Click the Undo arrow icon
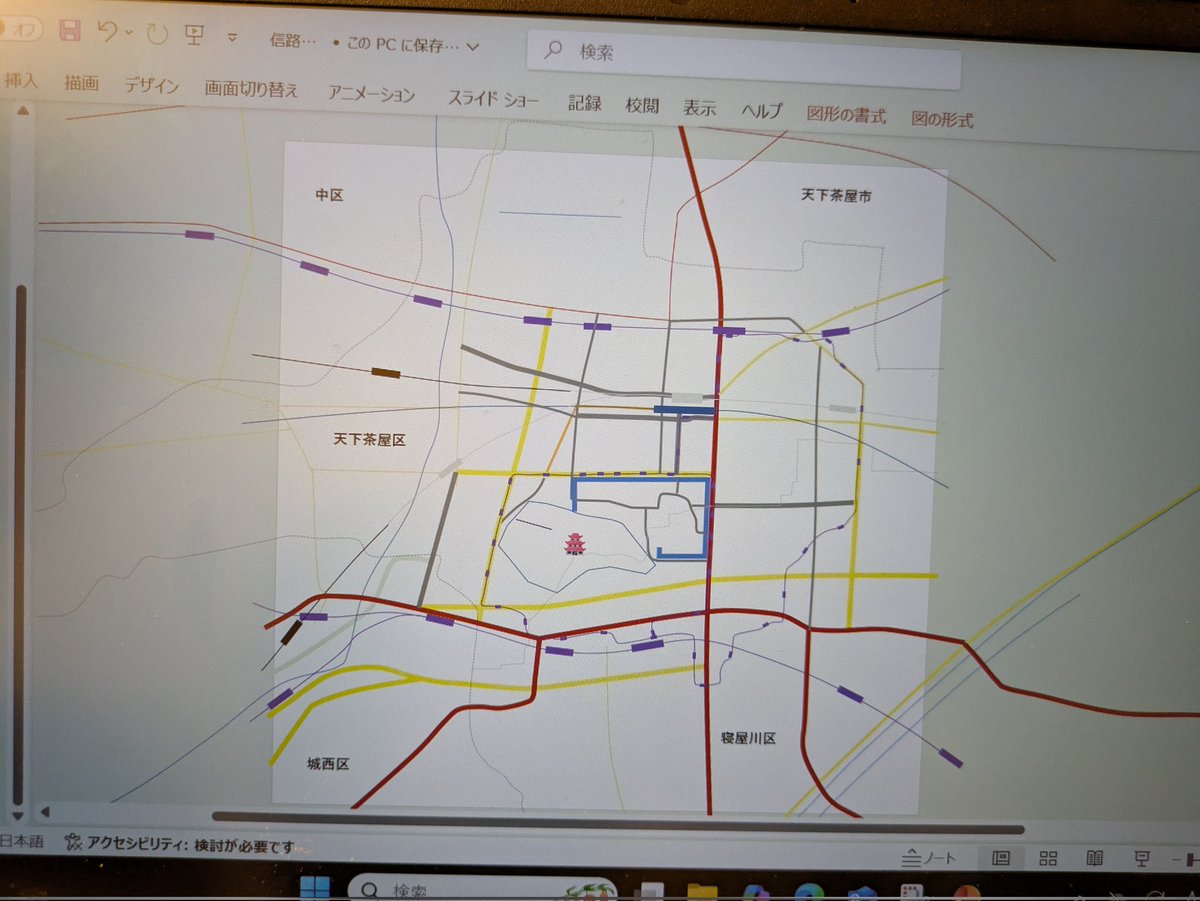 [x=108, y=33]
